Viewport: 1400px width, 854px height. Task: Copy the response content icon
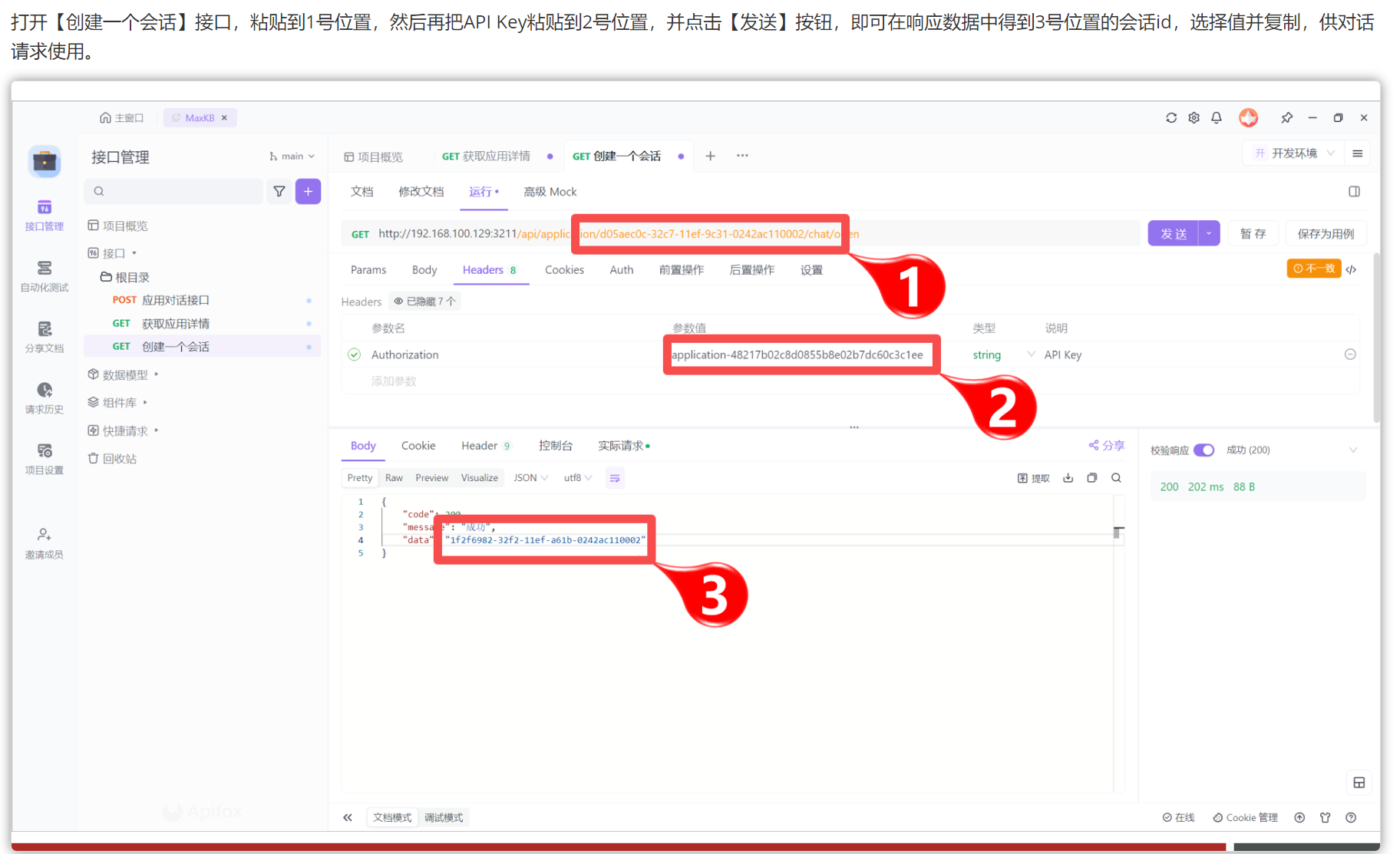click(1091, 478)
